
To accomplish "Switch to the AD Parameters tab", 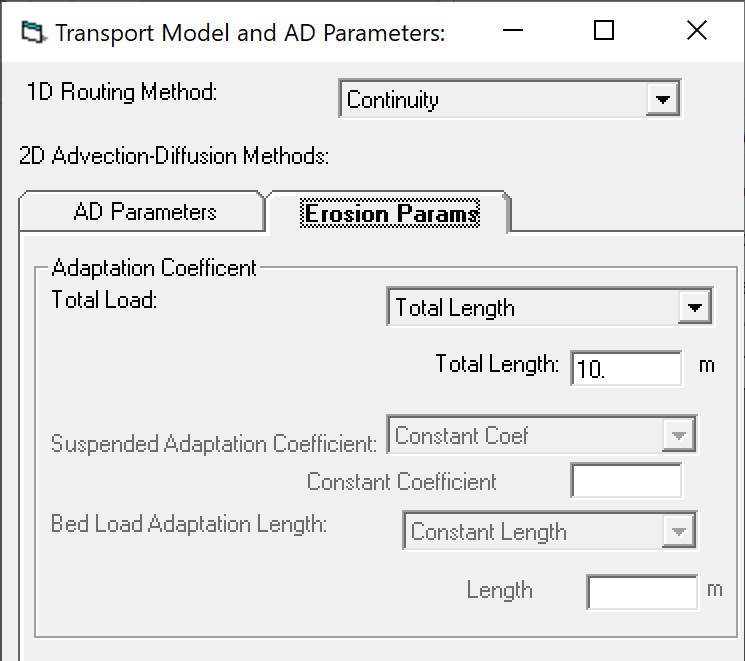I will pyautogui.click(x=145, y=212).
